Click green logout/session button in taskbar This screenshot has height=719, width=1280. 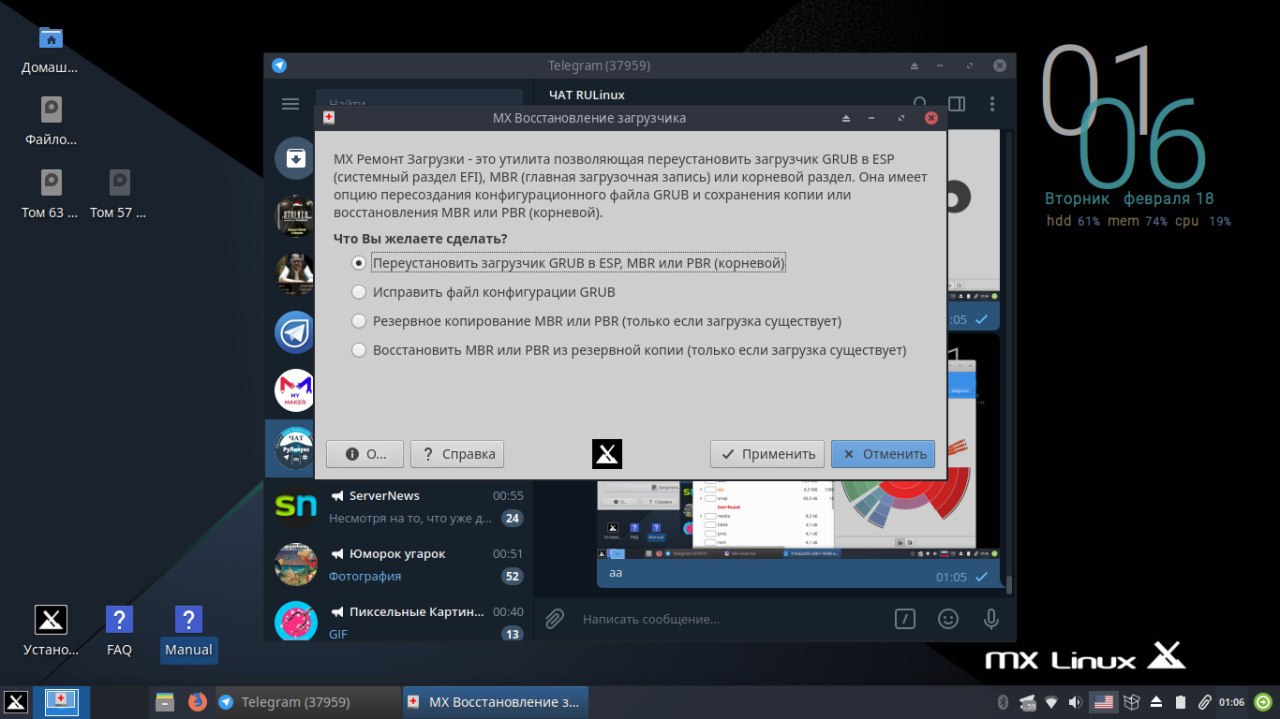coord(1263,702)
